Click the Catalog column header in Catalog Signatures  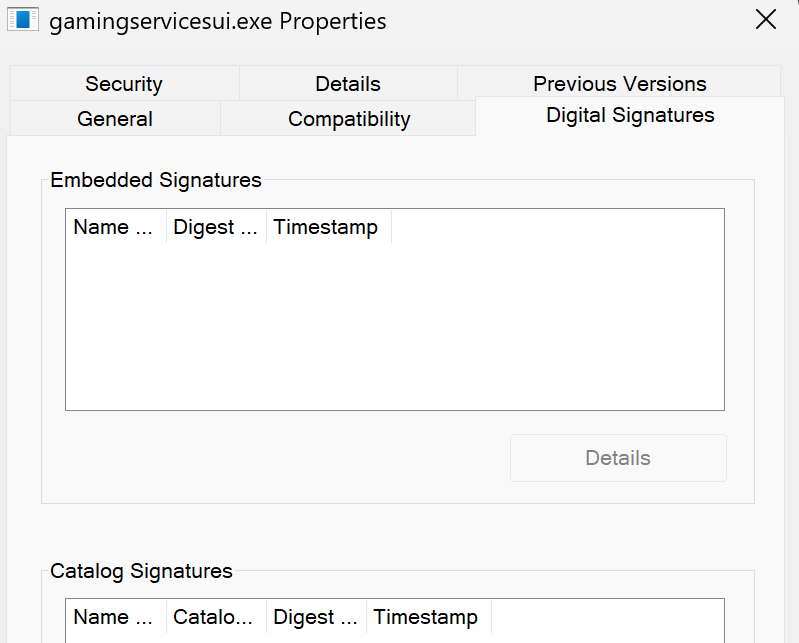coord(216,617)
